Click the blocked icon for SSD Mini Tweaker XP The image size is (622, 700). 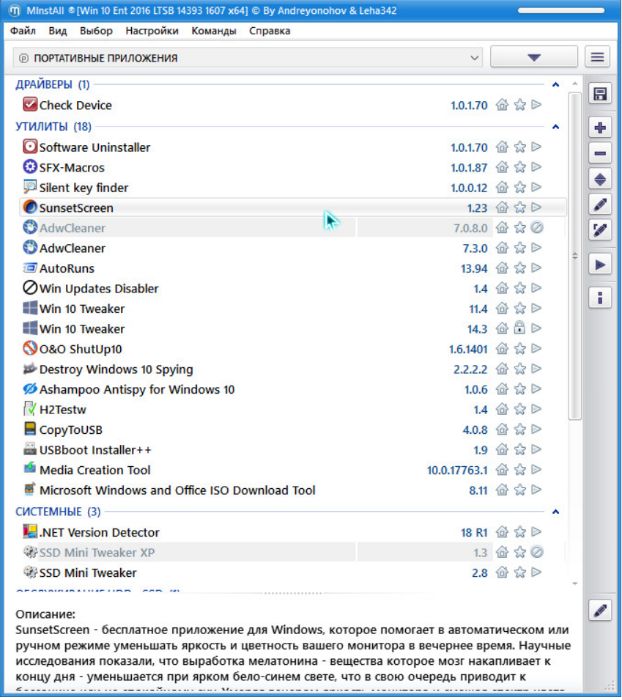tap(537, 552)
